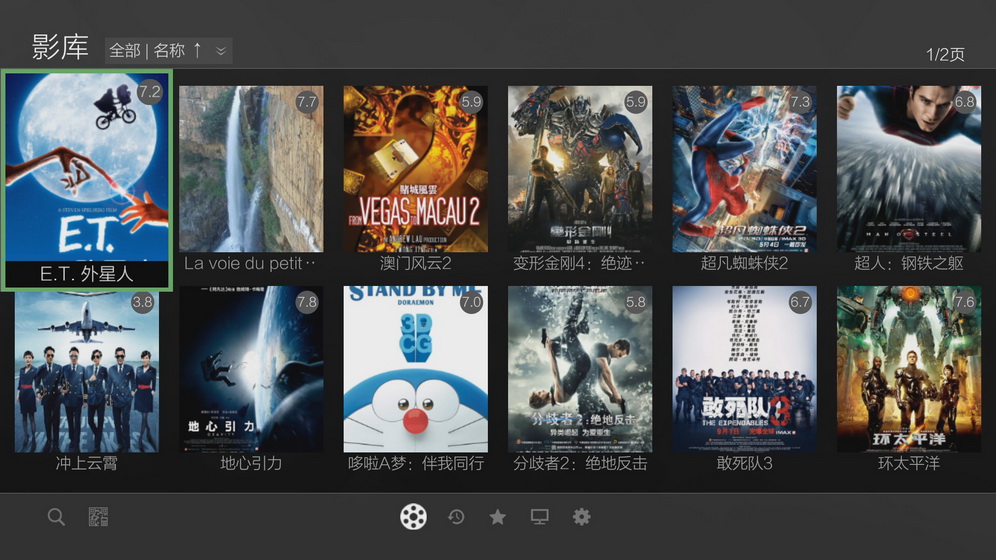Click the 哆啦A梦：伴我同行 title text

pos(415,463)
